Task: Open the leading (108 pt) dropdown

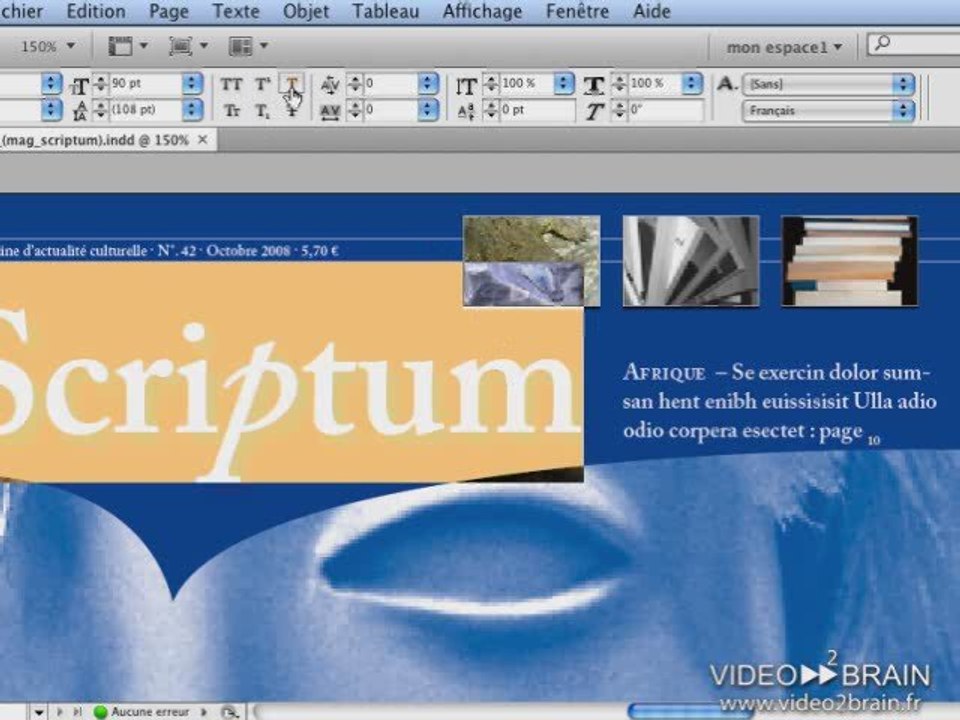Action: click(192, 110)
